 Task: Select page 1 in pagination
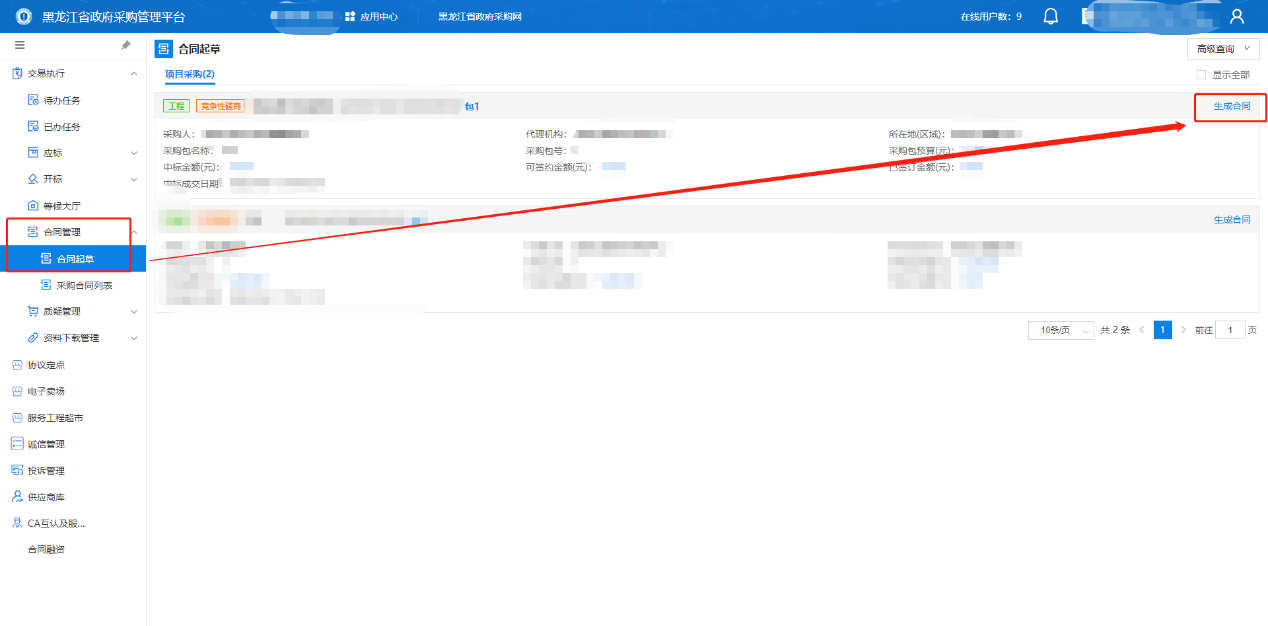coord(1162,330)
